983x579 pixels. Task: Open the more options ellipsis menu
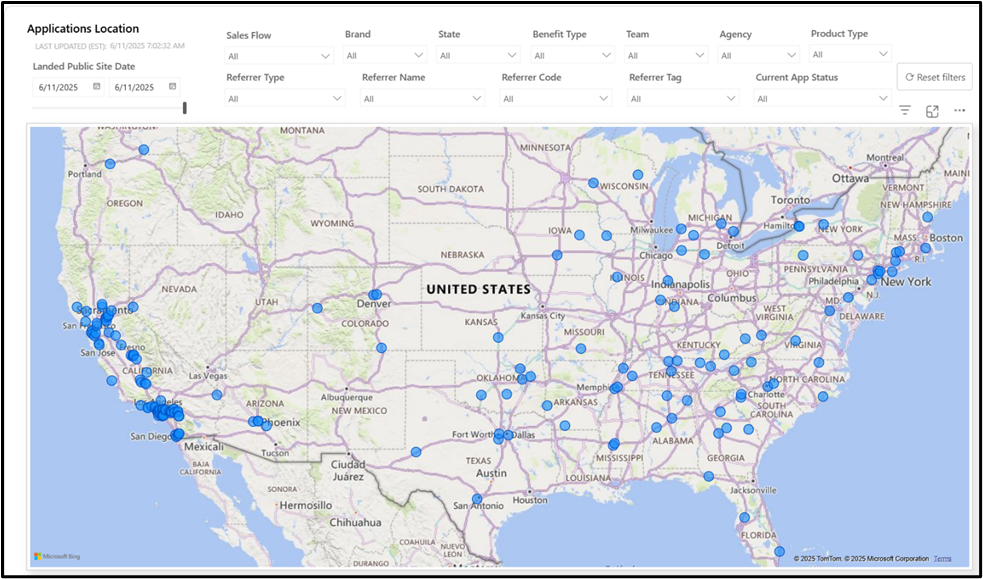[959, 110]
